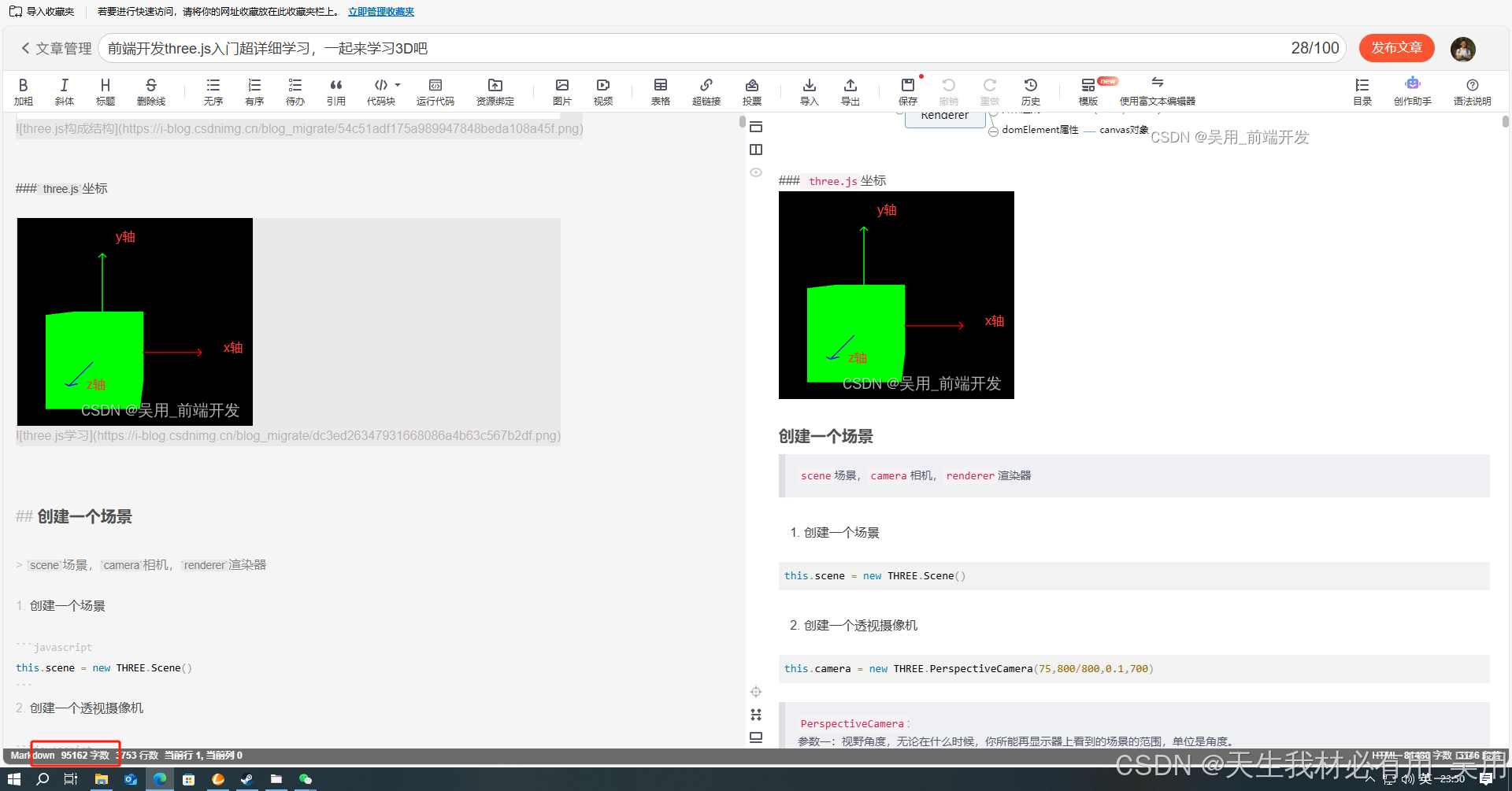The height and width of the screenshot is (791, 1512).
Task: Switch to split two-column layout icon
Action: pos(756,150)
